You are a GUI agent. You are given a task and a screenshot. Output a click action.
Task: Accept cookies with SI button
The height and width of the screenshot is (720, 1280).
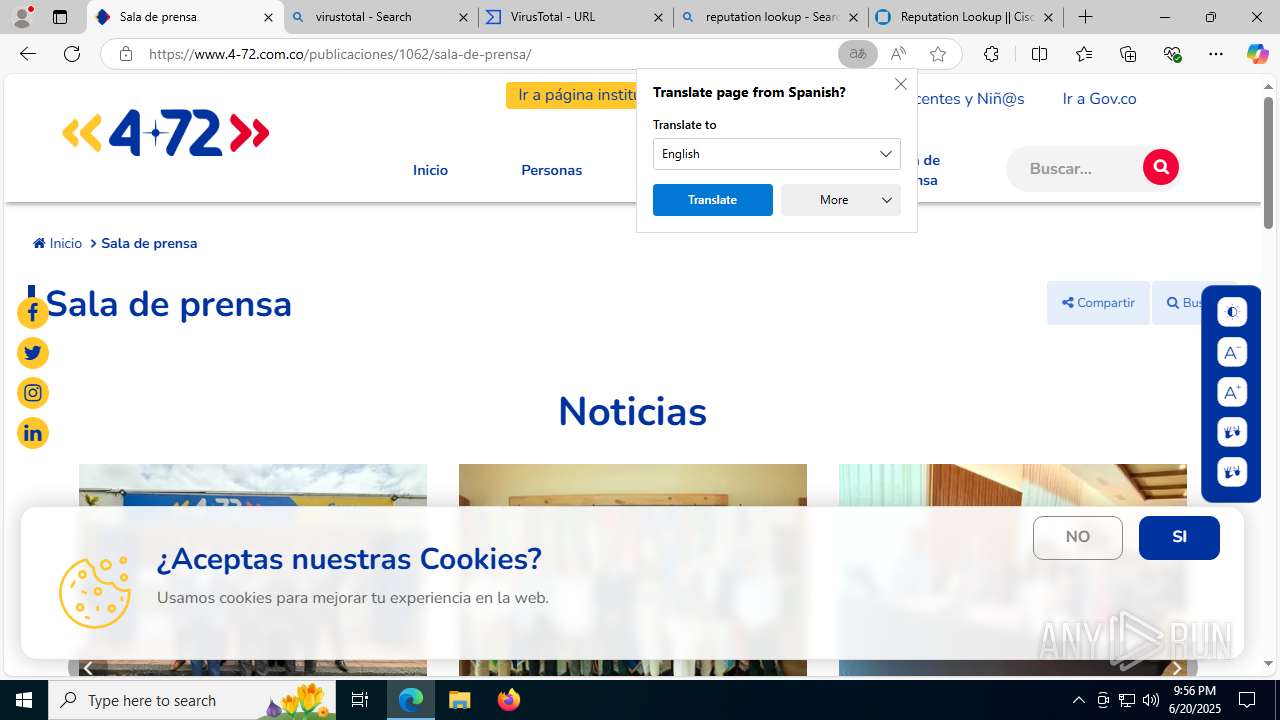[x=1179, y=538]
